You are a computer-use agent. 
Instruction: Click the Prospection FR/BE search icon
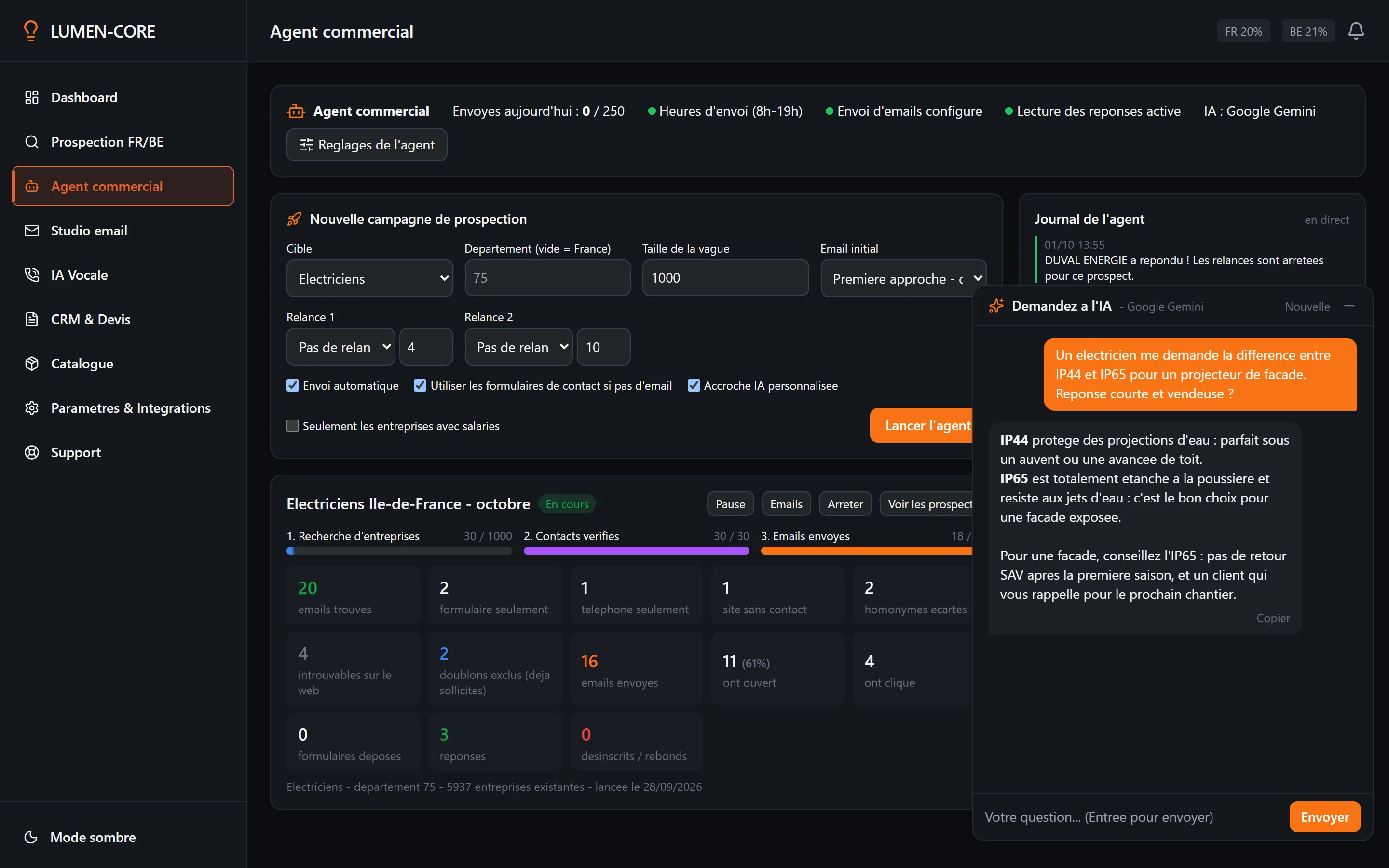[x=31, y=142]
